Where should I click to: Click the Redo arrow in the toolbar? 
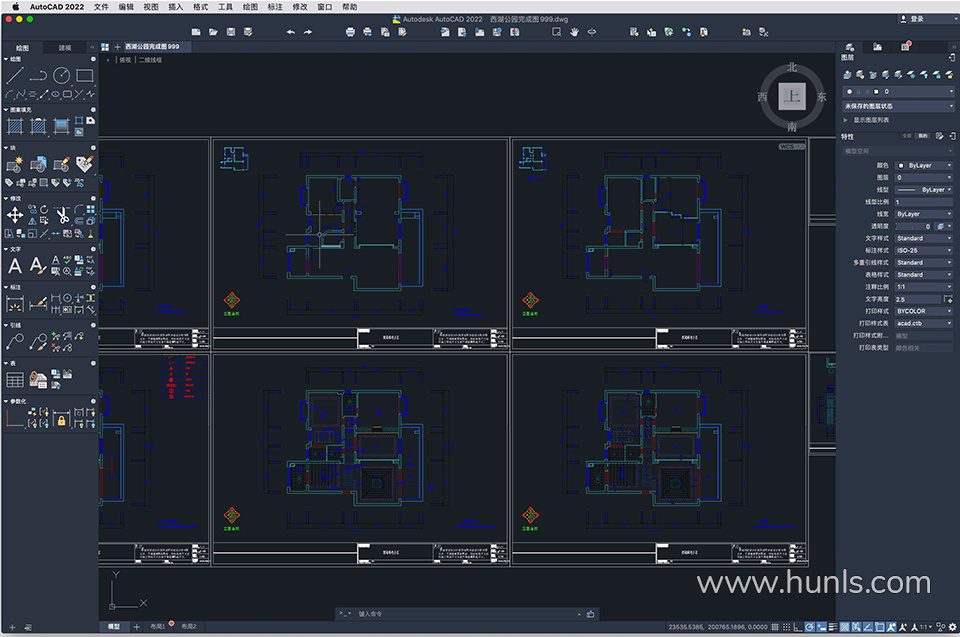(307, 32)
